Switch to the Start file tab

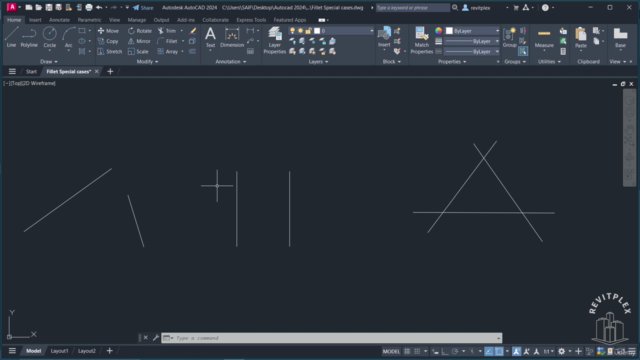31,71
